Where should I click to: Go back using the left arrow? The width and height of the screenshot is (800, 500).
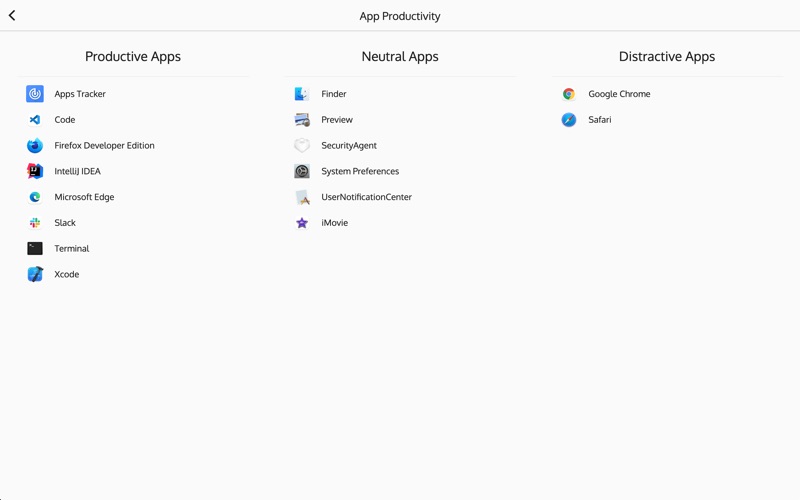[12, 16]
